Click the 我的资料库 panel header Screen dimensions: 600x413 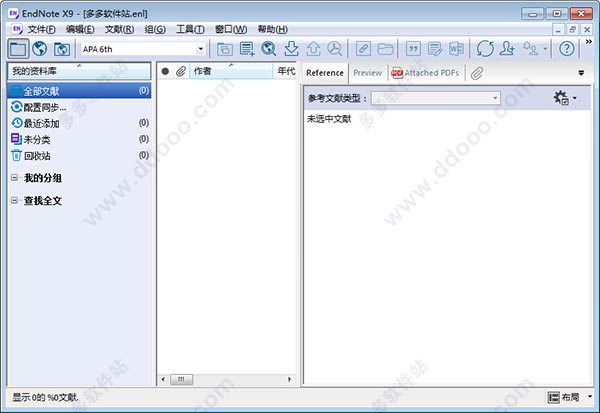pyautogui.click(x=79, y=71)
